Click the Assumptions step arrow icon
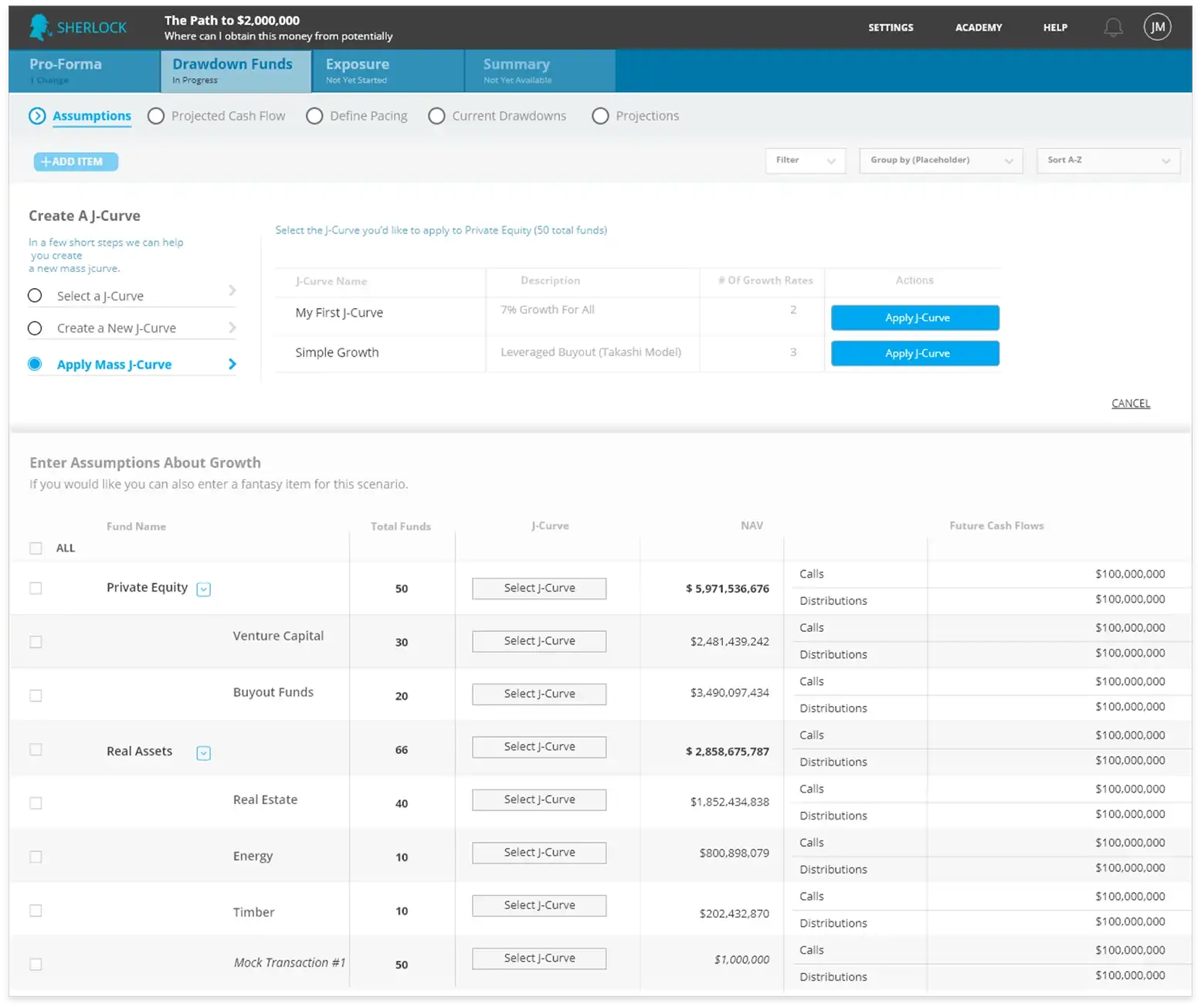The width and height of the screenshot is (1201, 1008). pos(37,116)
